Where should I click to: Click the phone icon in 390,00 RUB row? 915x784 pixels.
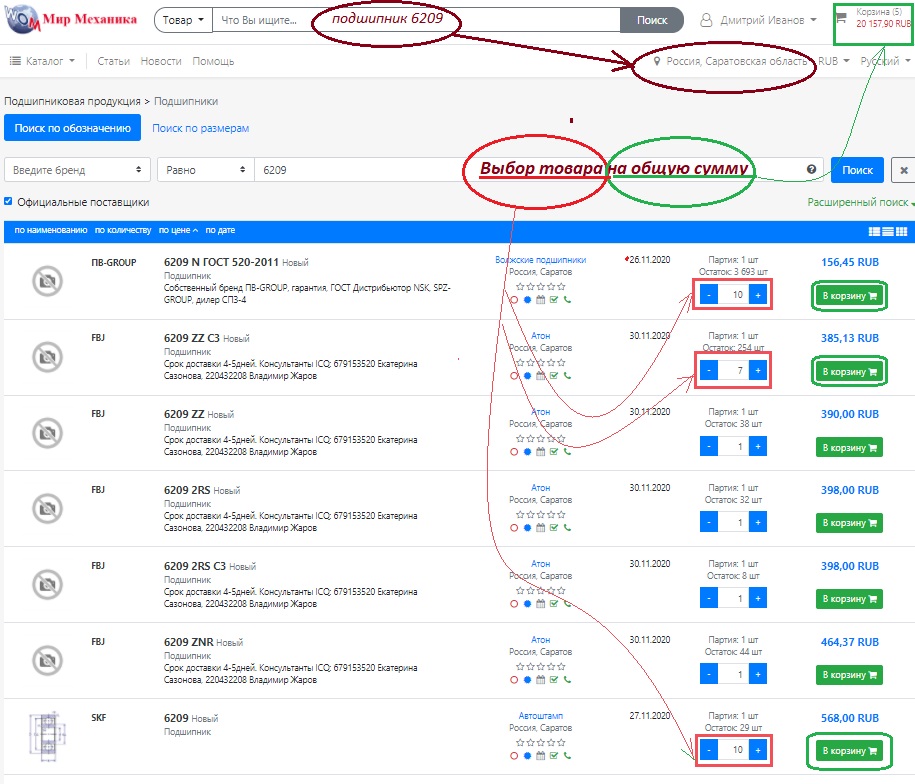tap(567, 452)
